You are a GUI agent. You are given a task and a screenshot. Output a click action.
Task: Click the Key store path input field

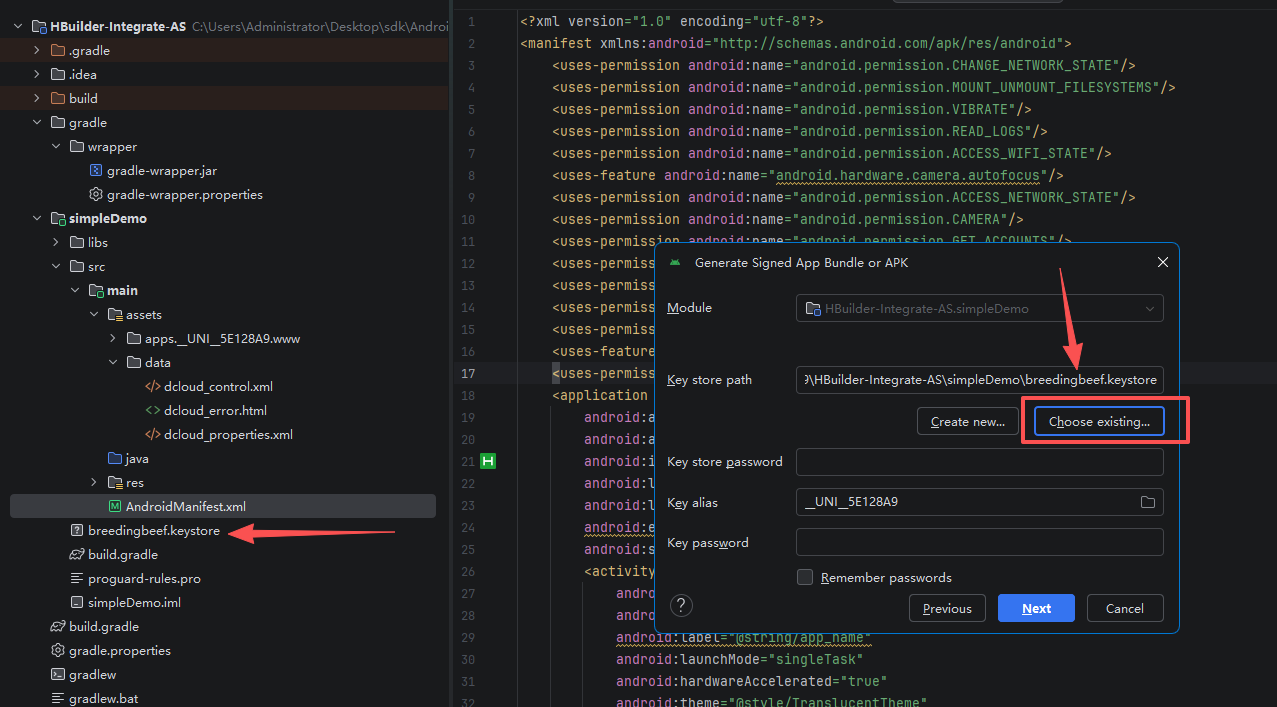980,380
